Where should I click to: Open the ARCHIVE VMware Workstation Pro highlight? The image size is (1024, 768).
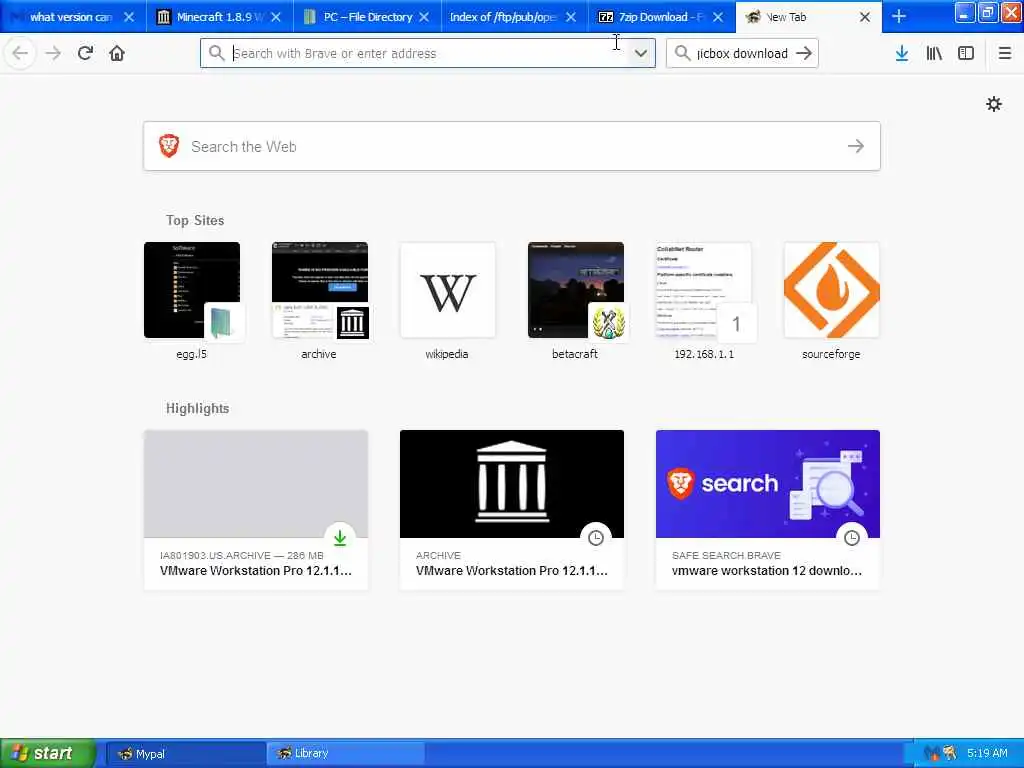point(512,510)
